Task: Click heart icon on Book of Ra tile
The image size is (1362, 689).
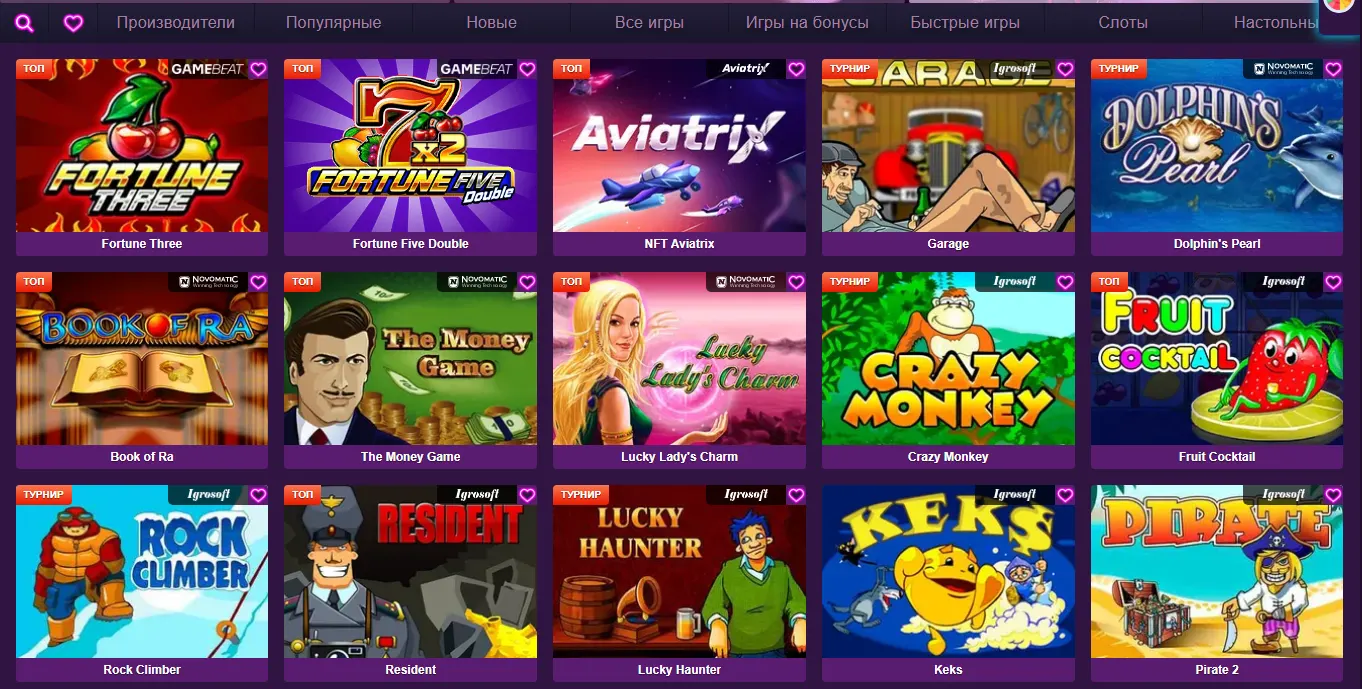Action: coord(258,282)
